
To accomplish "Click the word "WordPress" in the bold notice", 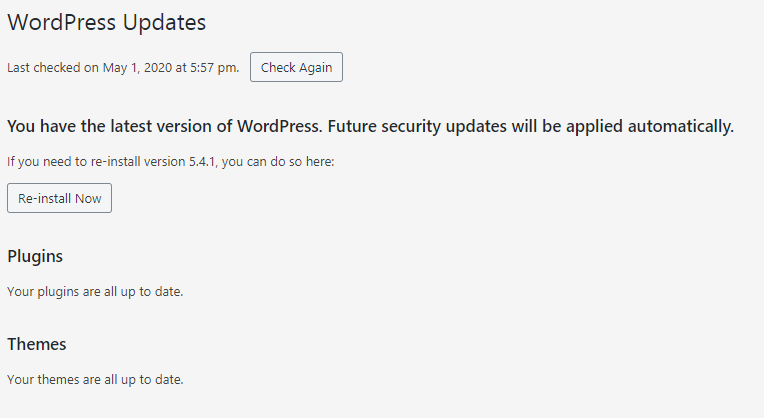I will pos(279,126).
